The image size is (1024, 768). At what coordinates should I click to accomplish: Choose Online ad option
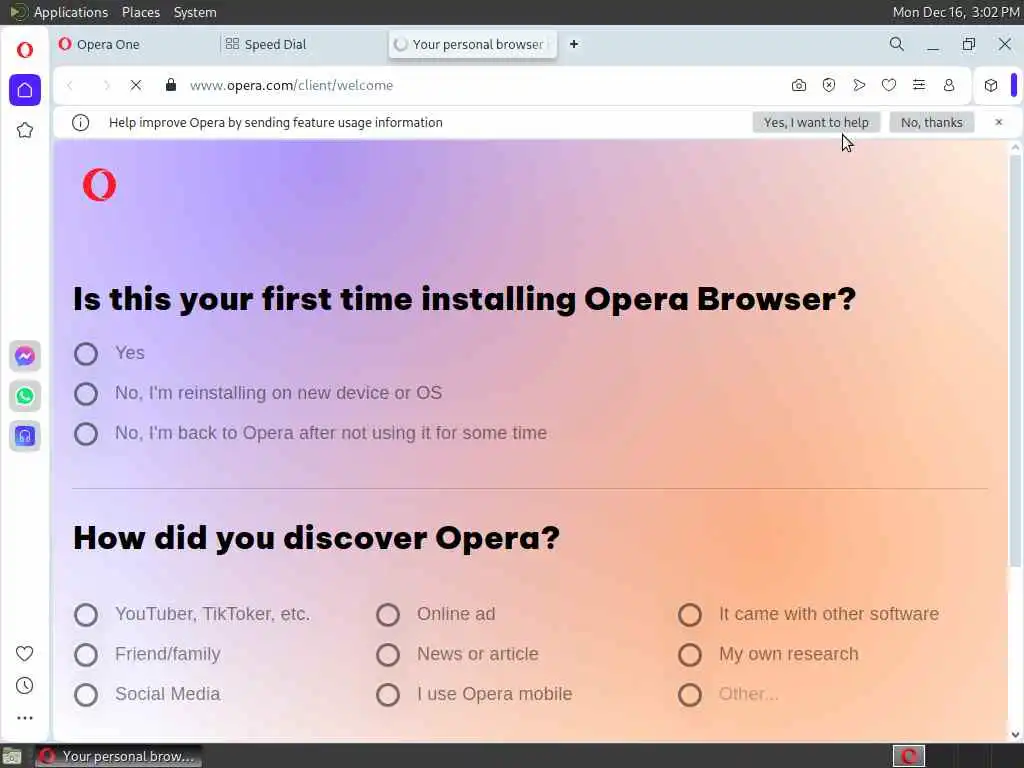388,615
